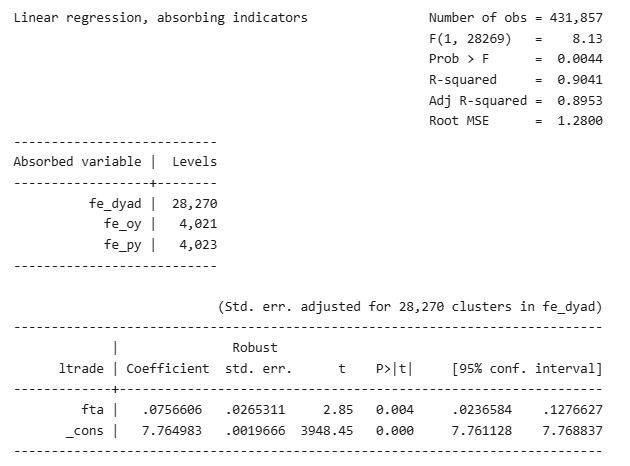The width and height of the screenshot is (630, 466).
Task: Click the 'Absorbed variable' column header
Action: tap(78, 162)
